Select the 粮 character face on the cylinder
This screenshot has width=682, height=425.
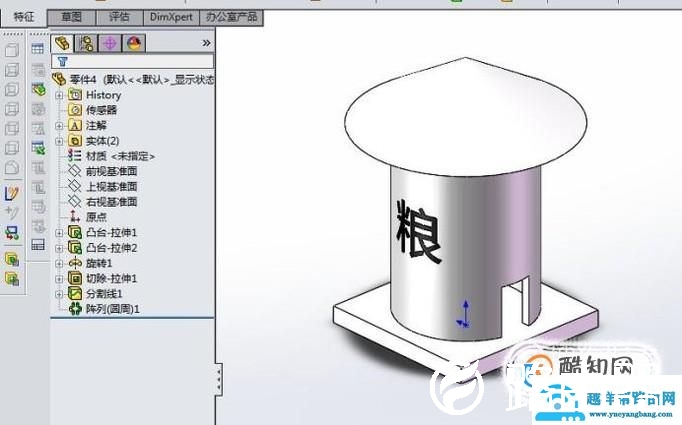click(x=419, y=231)
